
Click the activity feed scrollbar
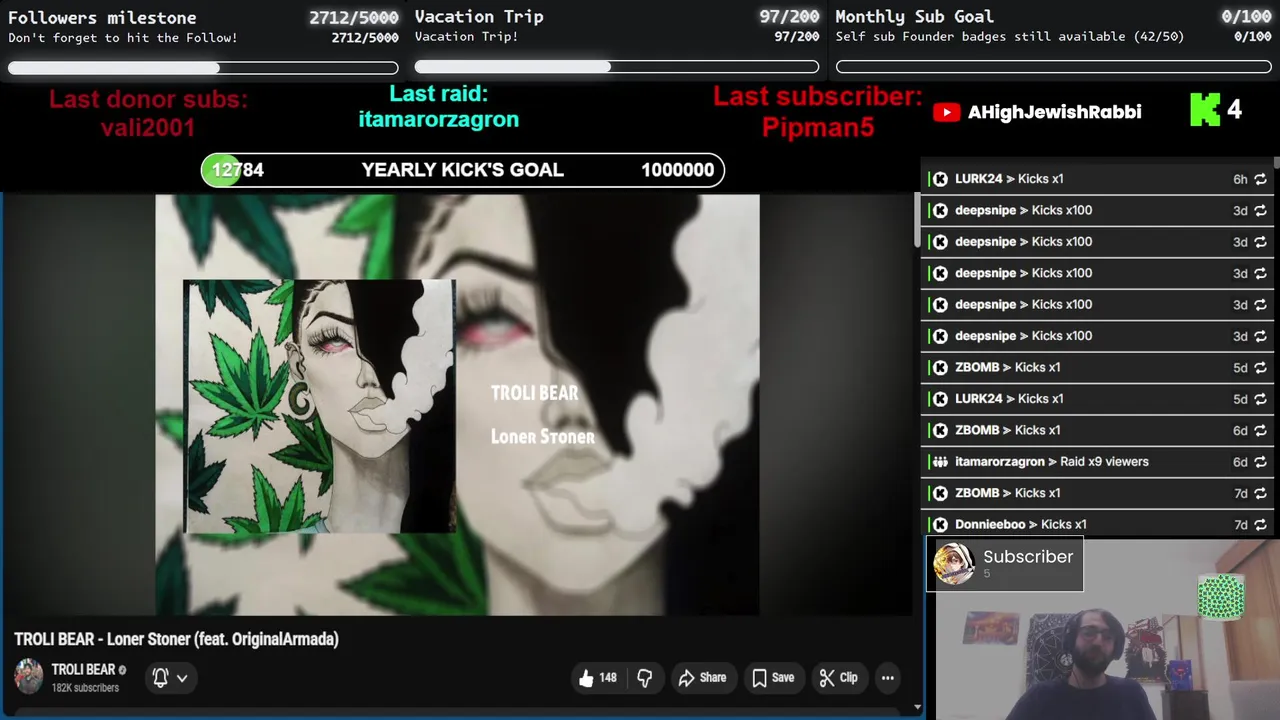click(1276, 163)
